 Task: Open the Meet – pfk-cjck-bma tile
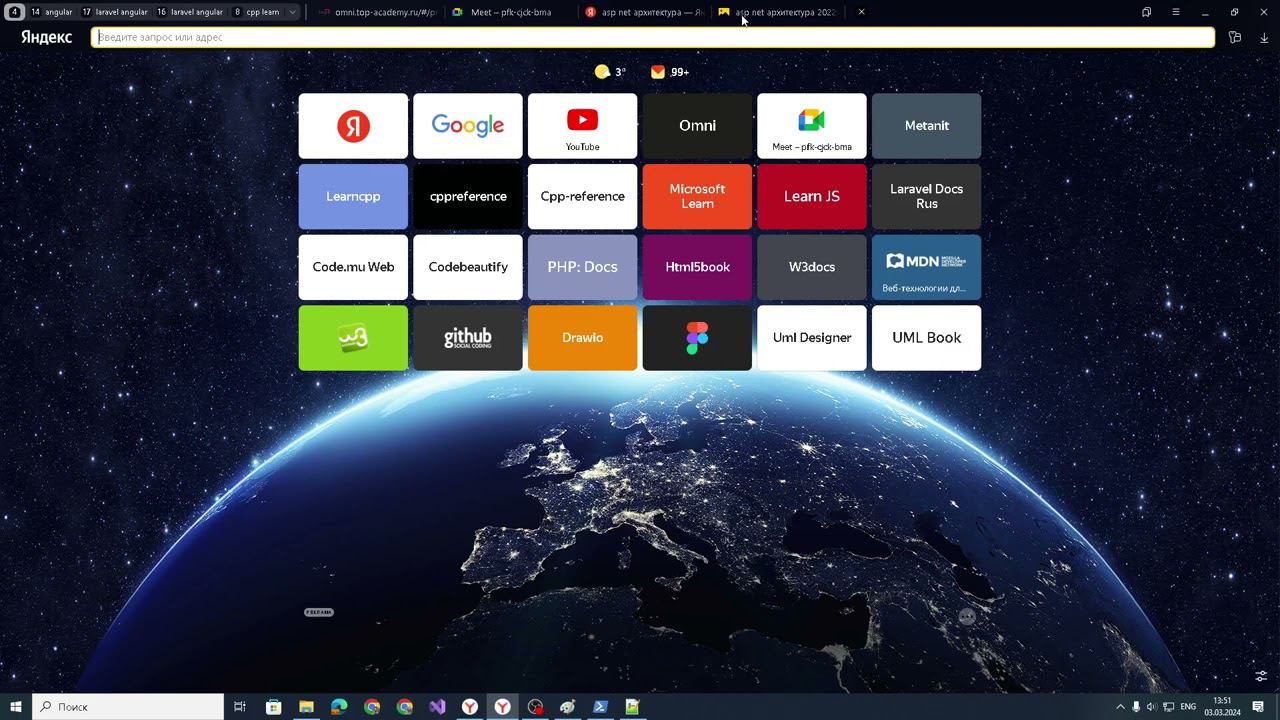[812, 126]
